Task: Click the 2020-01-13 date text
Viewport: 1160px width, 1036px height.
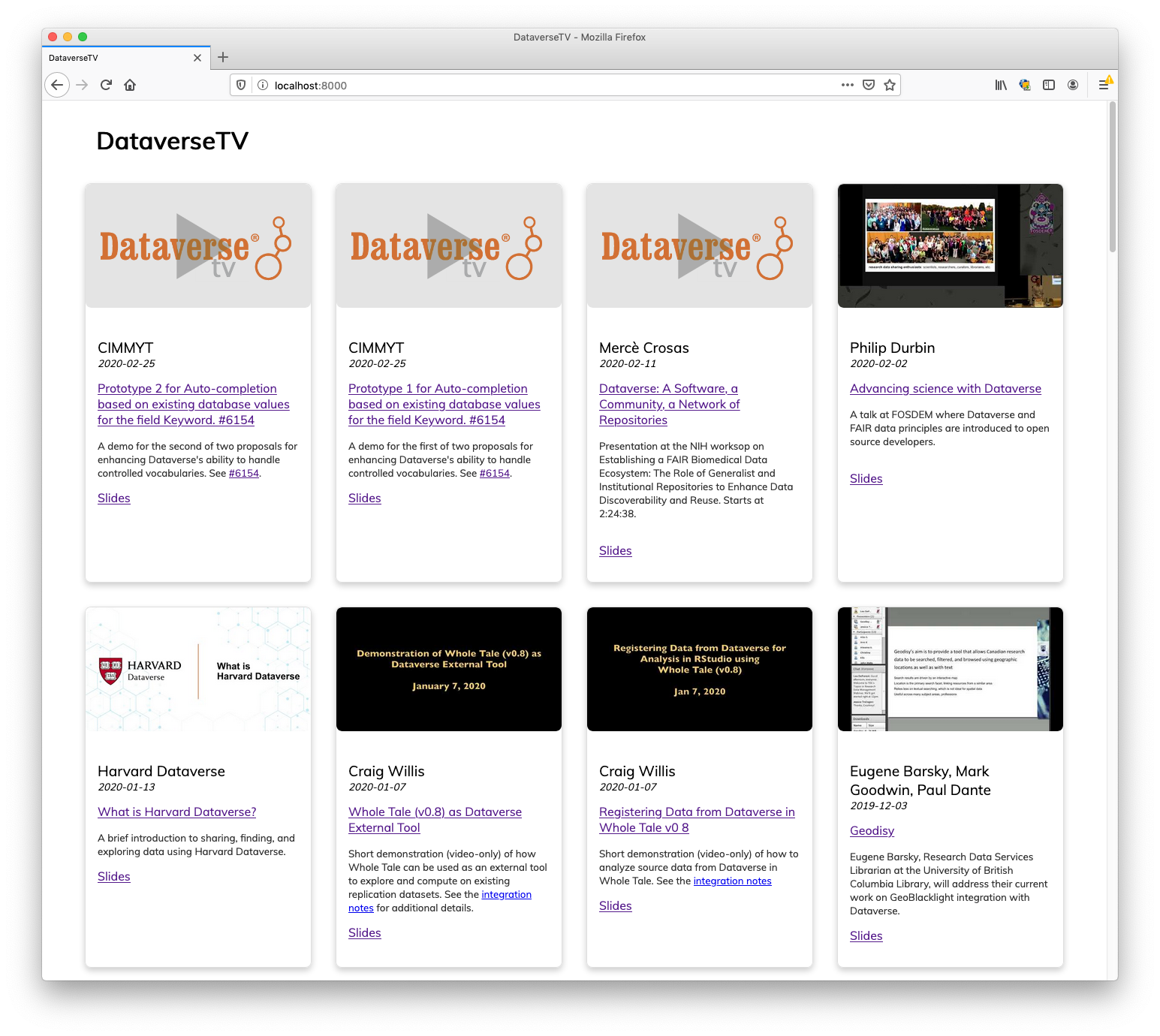Action: [x=126, y=787]
